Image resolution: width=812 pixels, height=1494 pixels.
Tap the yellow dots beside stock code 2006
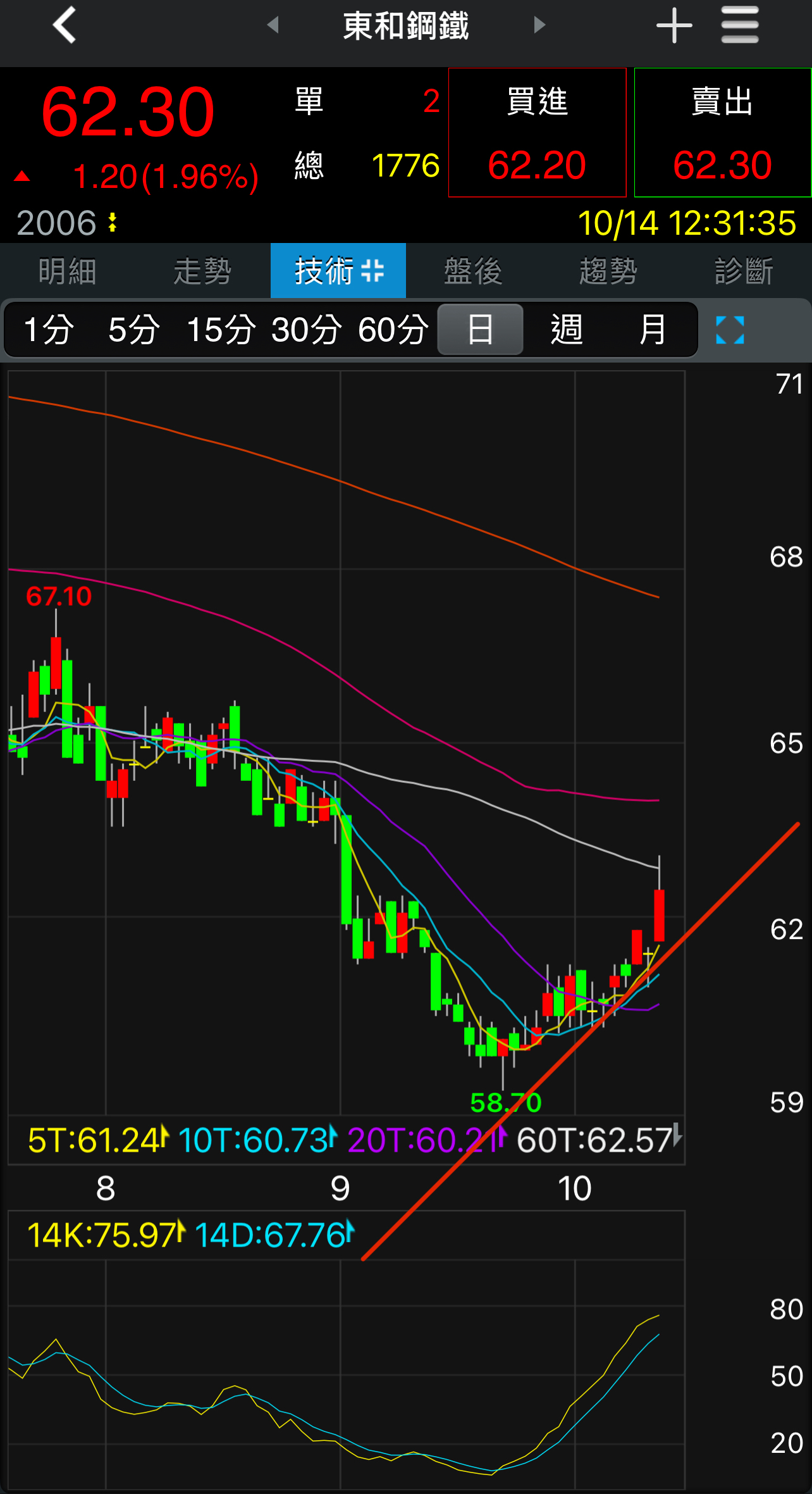tap(113, 223)
